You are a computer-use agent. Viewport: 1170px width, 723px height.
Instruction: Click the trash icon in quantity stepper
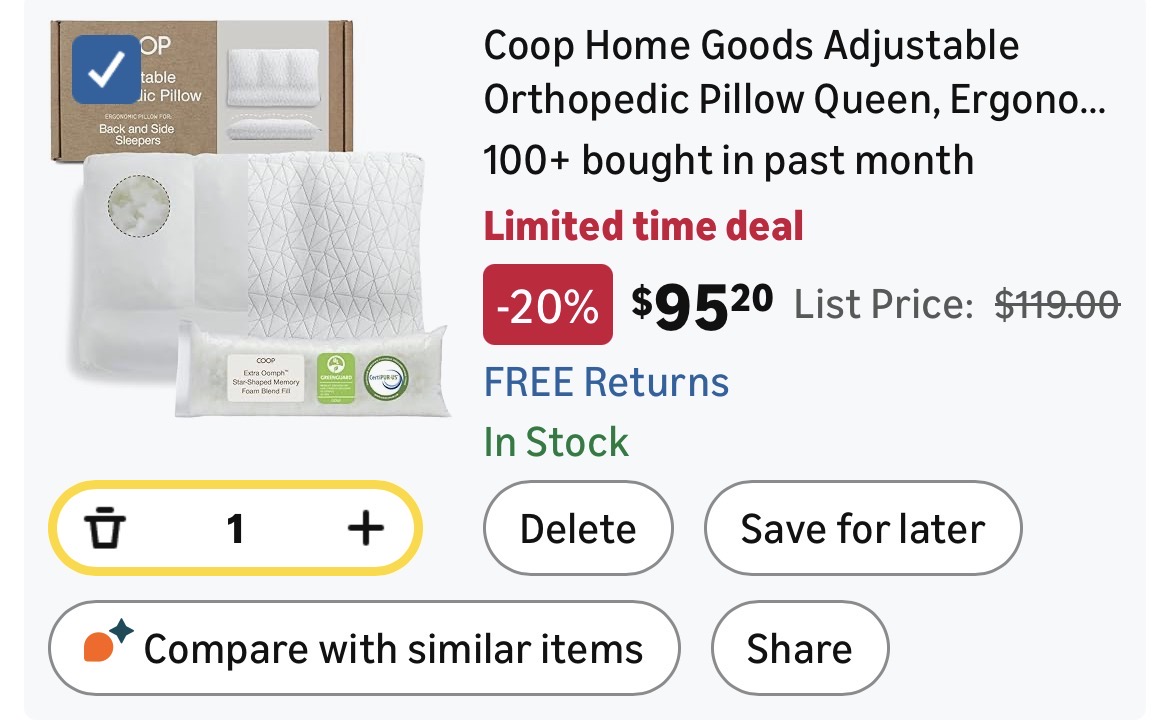pos(104,528)
